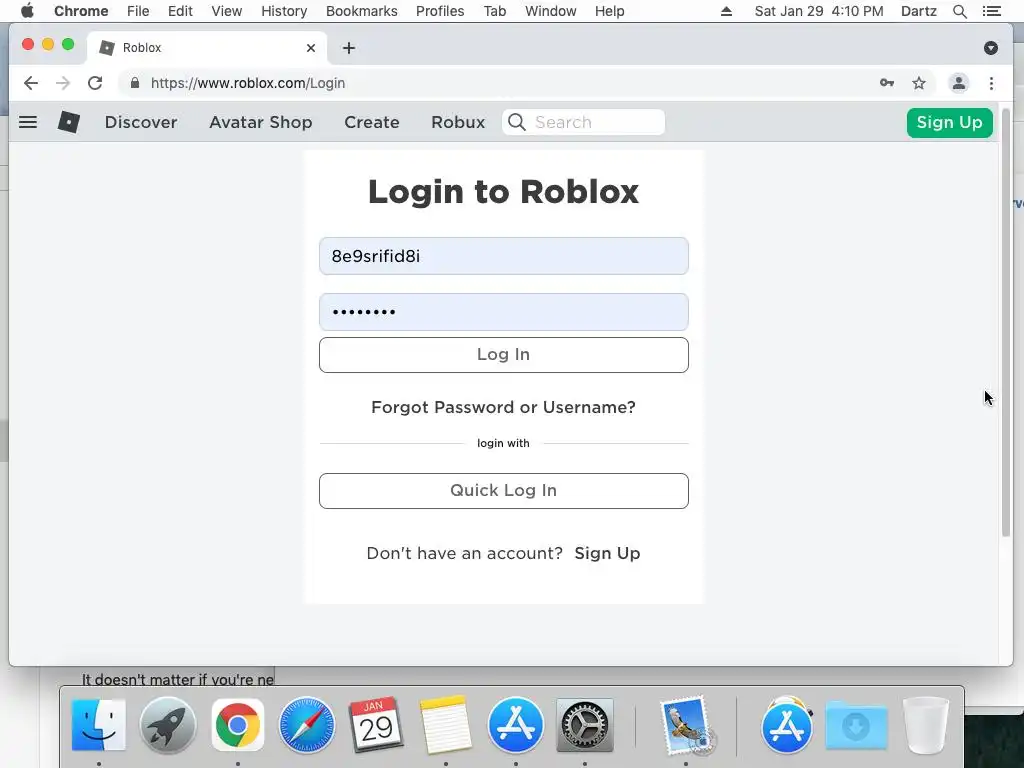Launch Safari from the Dock
The height and width of the screenshot is (768, 1024).
pyautogui.click(x=306, y=725)
